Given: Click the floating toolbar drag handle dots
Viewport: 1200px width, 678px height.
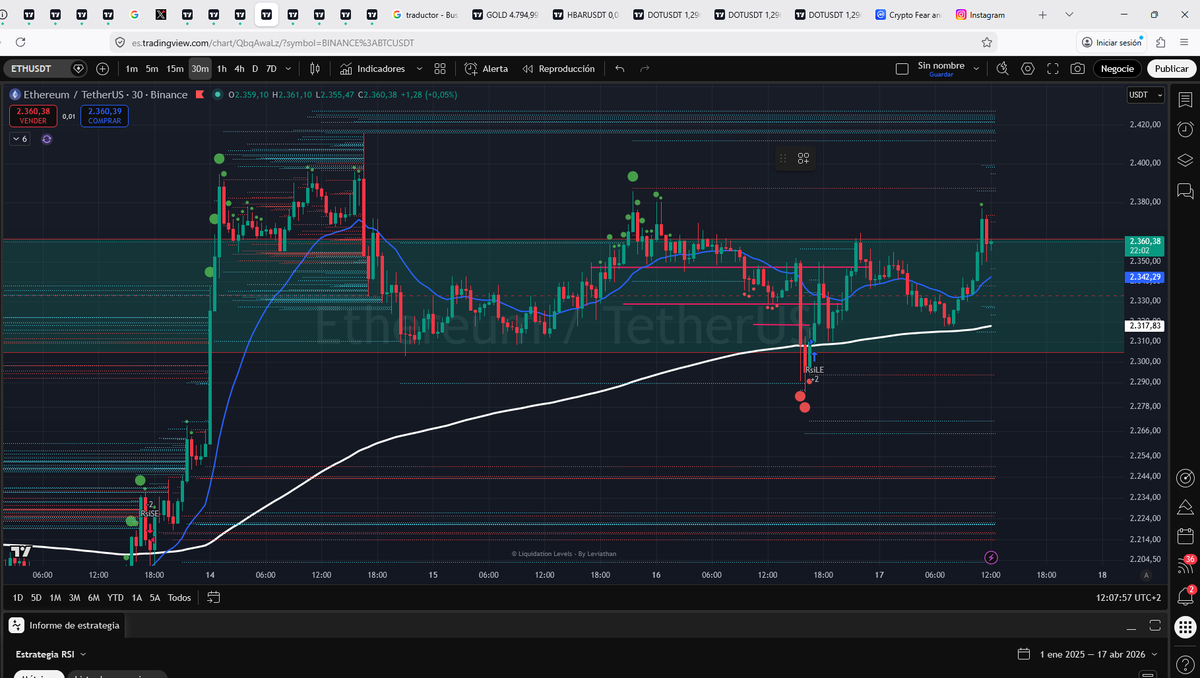Looking at the screenshot, I should (783, 158).
